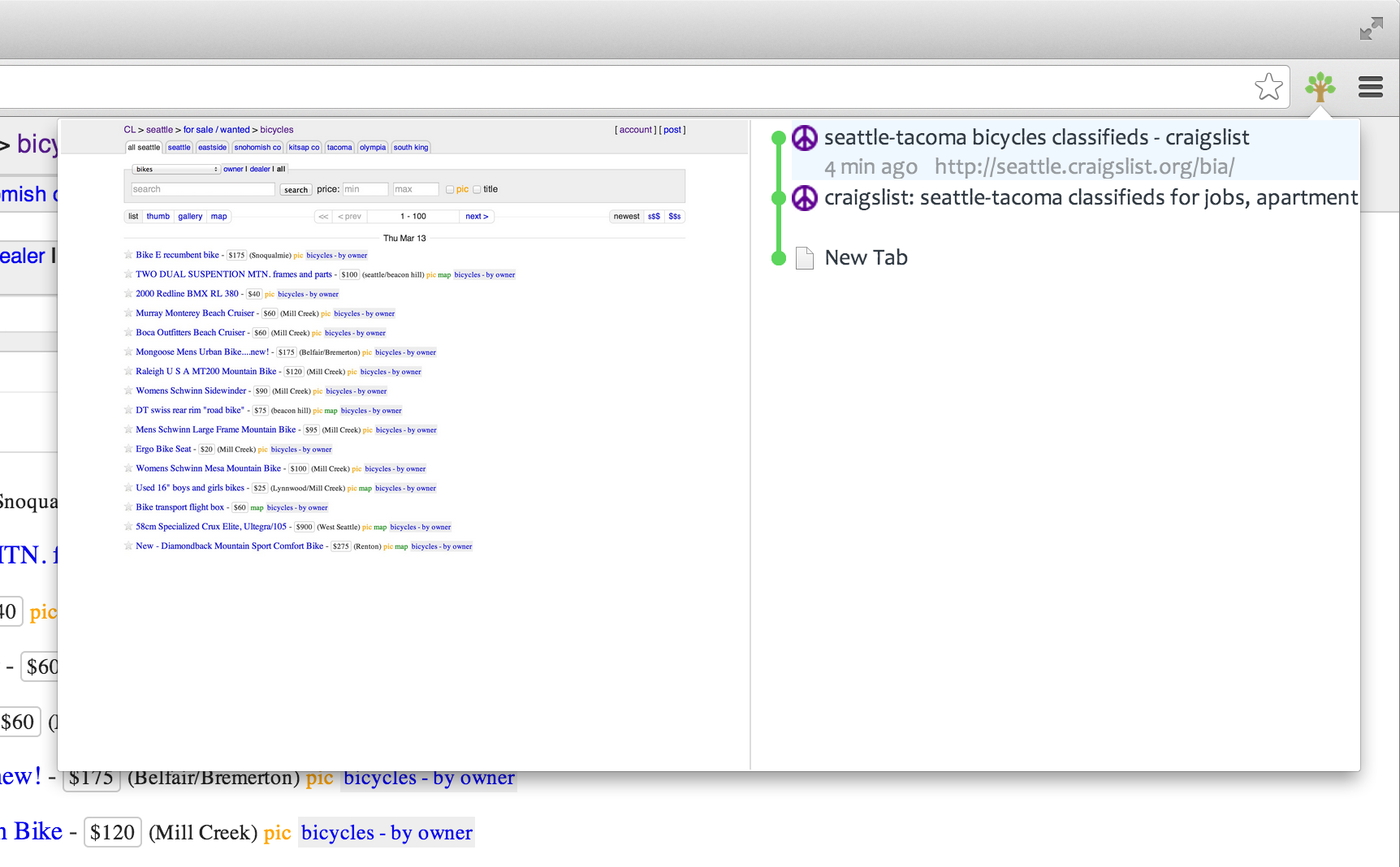Click the Raleigh MT200 Mountain Bike listing
The width and height of the screenshot is (1400, 867).
pos(206,372)
